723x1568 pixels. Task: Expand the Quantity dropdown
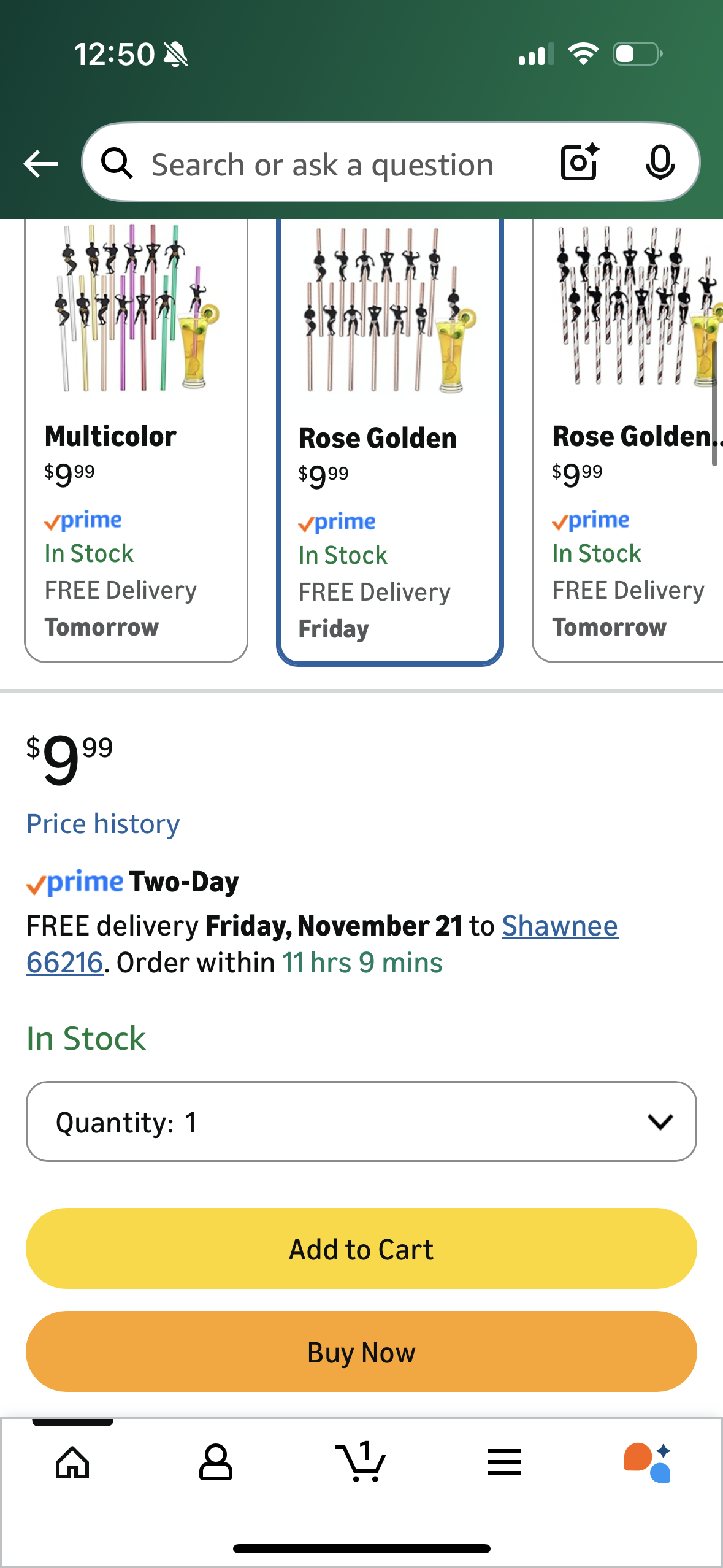click(361, 1121)
